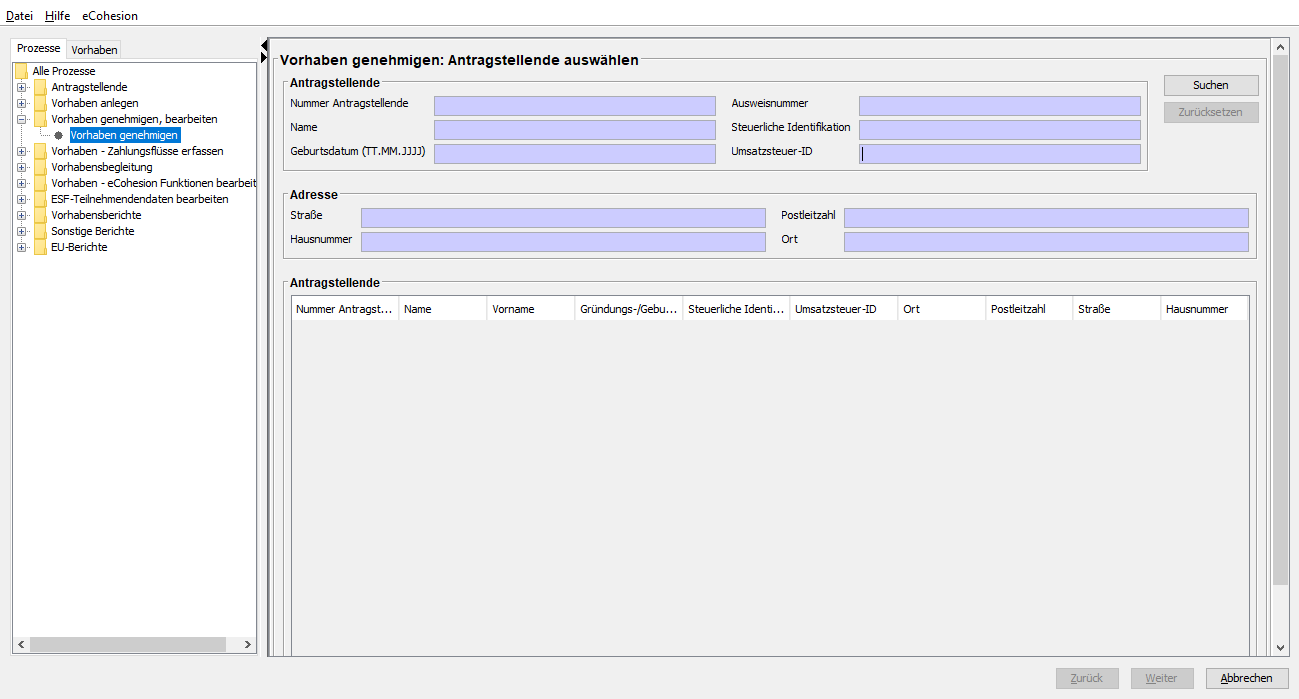Expand the Antragstellende tree node
Image resolution: width=1299 pixels, height=699 pixels.
coord(21,87)
